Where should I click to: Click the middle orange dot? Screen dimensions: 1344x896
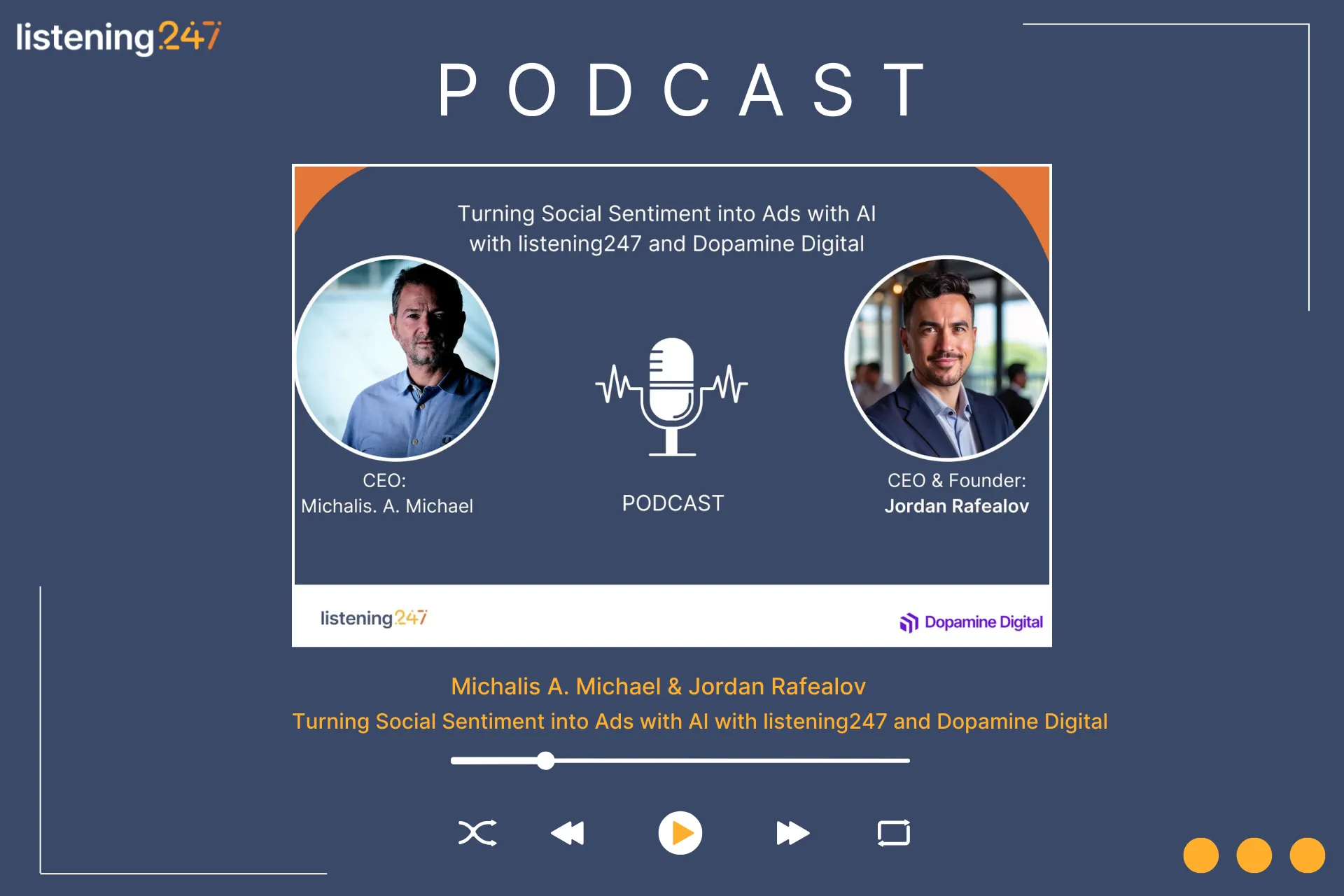(1254, 855)
